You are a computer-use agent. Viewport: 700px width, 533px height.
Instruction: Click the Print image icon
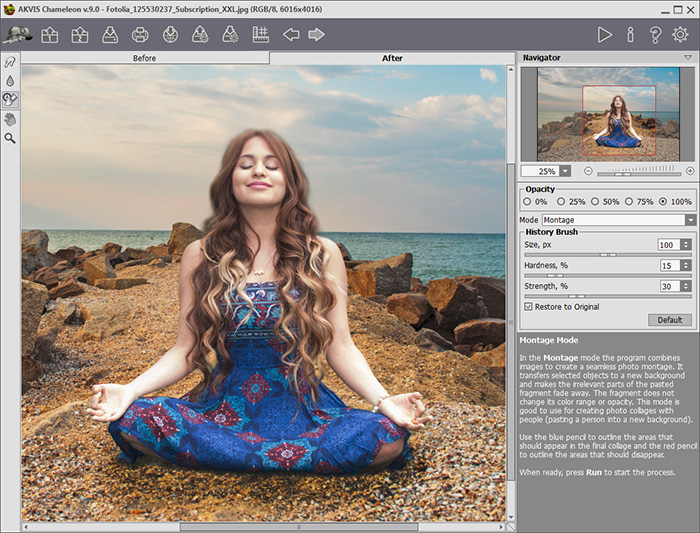coord(140,35)
